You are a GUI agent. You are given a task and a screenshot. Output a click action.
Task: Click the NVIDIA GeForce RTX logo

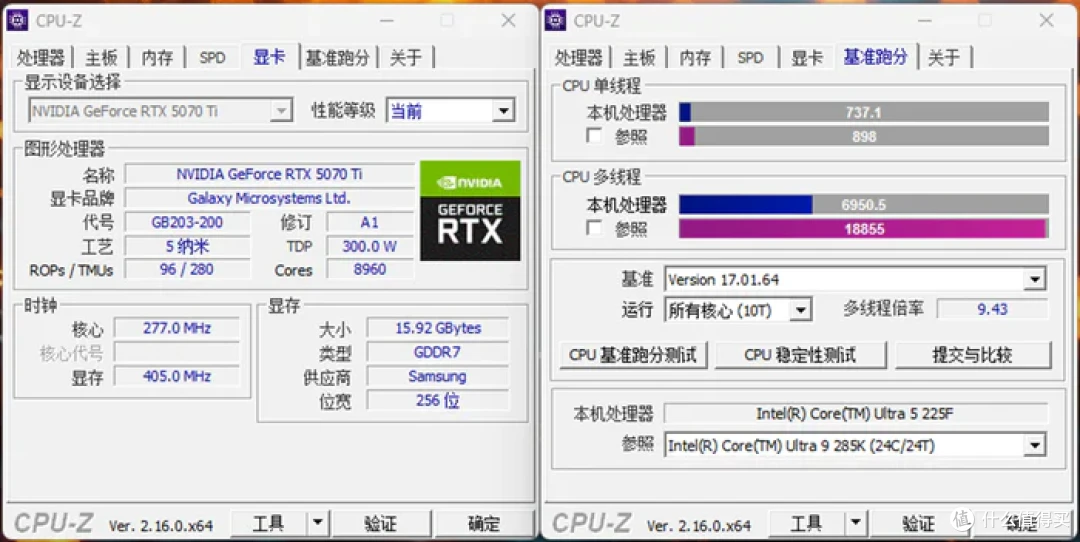tap(470, 211)
